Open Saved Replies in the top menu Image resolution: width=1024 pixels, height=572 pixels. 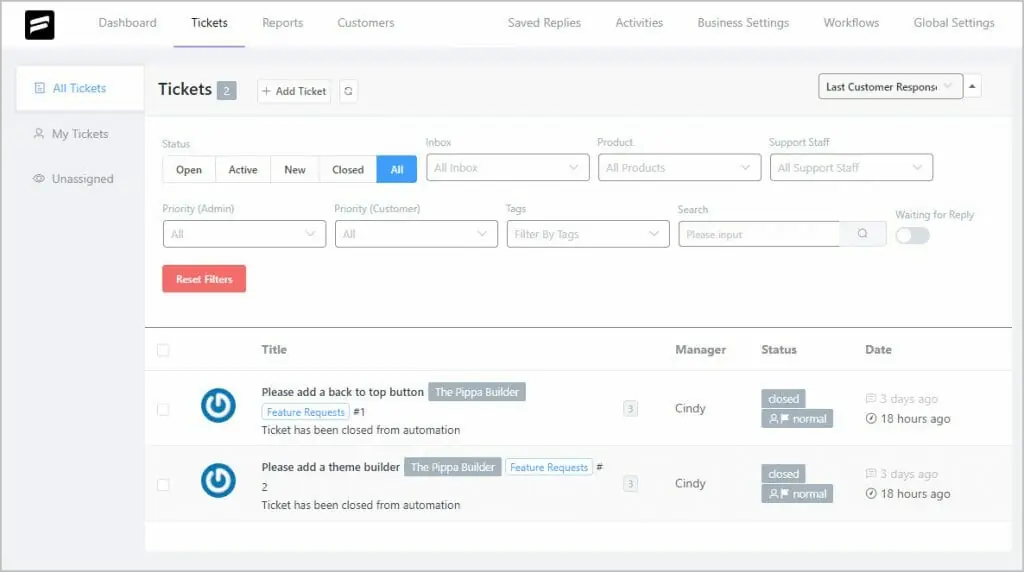pyautogui.click(x=544, y=22)
